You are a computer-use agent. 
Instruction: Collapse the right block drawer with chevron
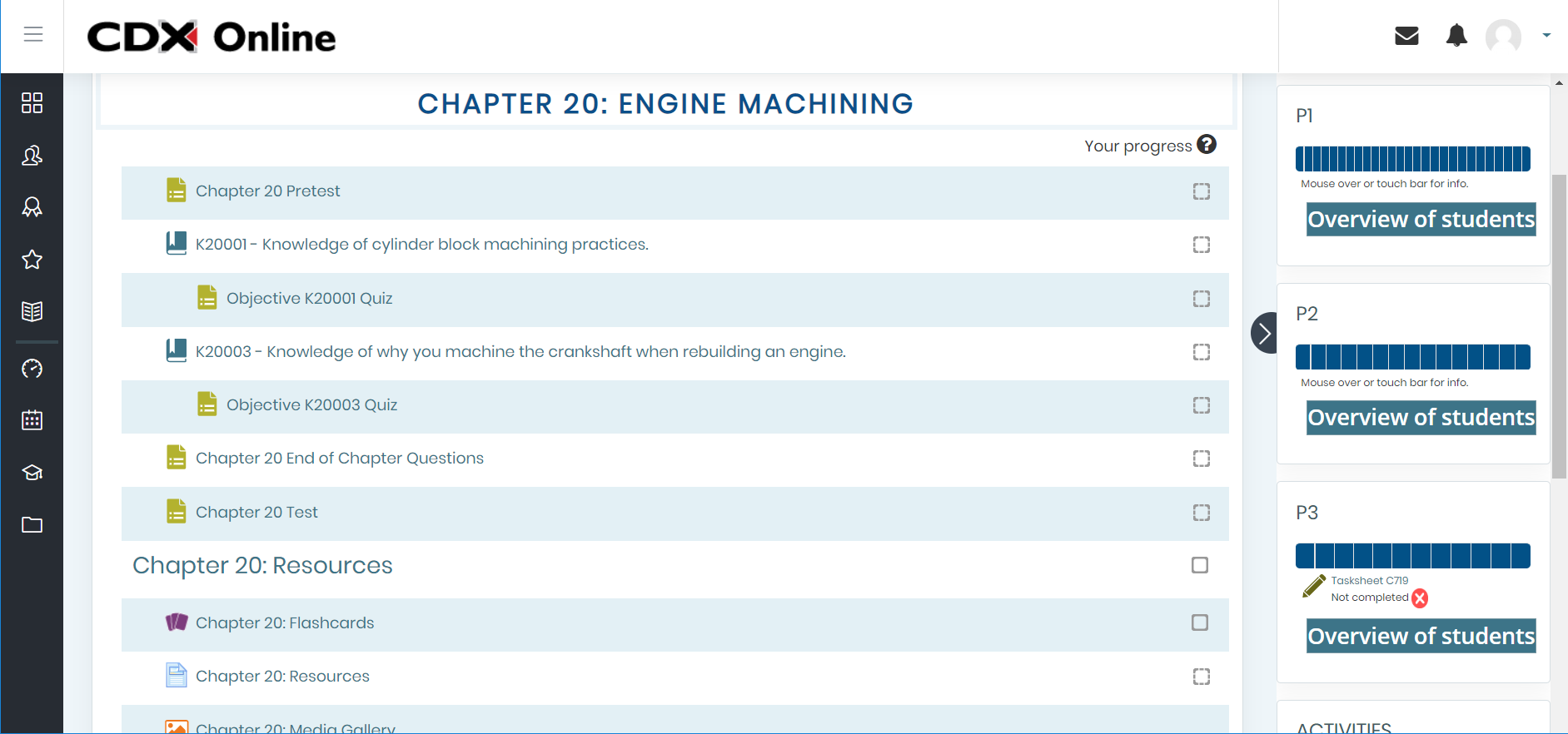pyautogui.click(x=1264, y=333)
